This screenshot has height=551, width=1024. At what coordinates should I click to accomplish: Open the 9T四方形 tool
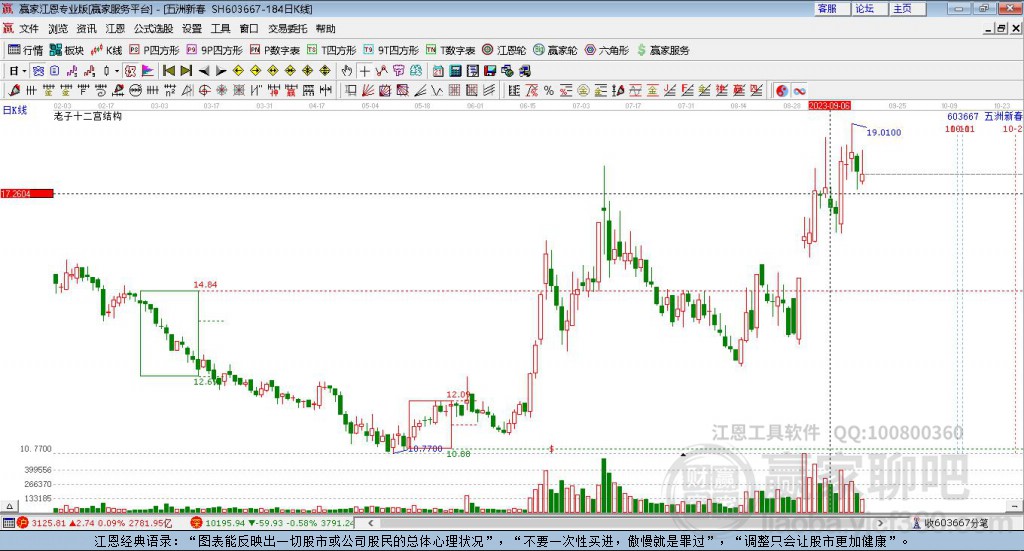click(391, 50)
